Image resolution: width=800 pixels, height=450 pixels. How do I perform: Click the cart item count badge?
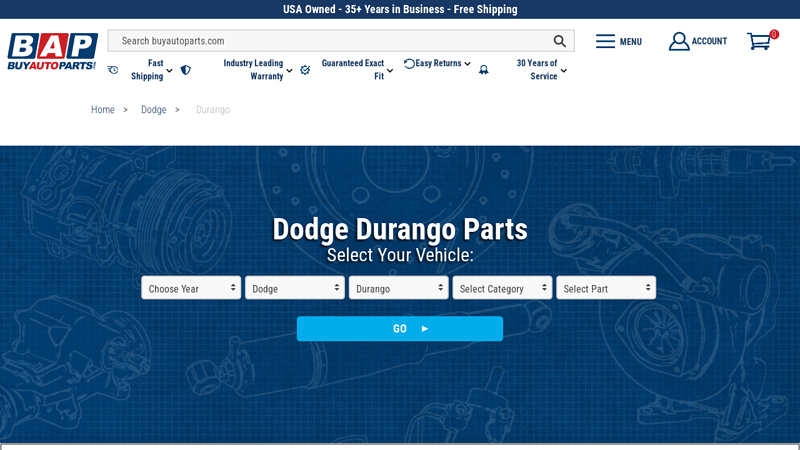[774, 34]
